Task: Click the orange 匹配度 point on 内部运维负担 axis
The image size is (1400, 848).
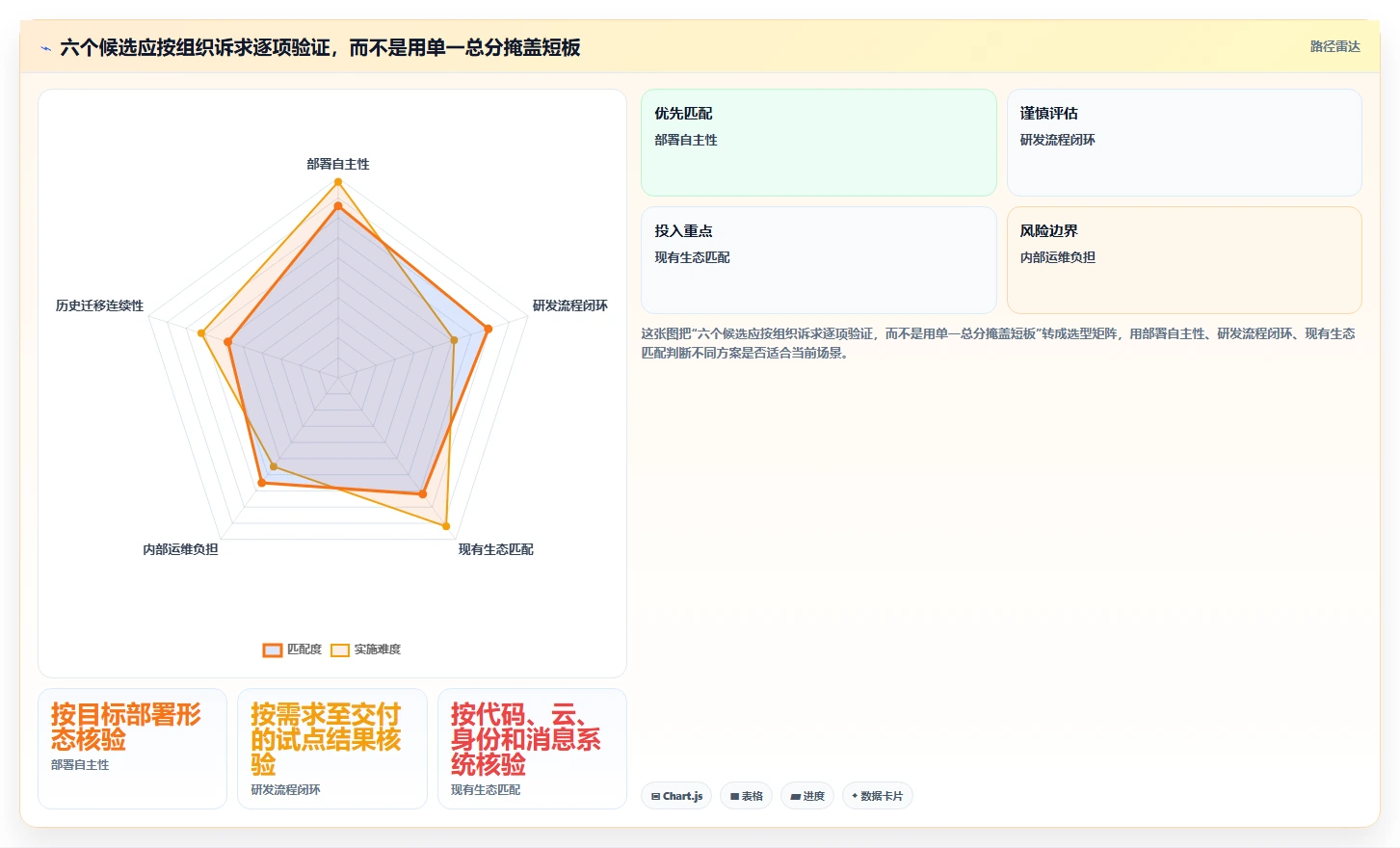Action: coord(261,483)
